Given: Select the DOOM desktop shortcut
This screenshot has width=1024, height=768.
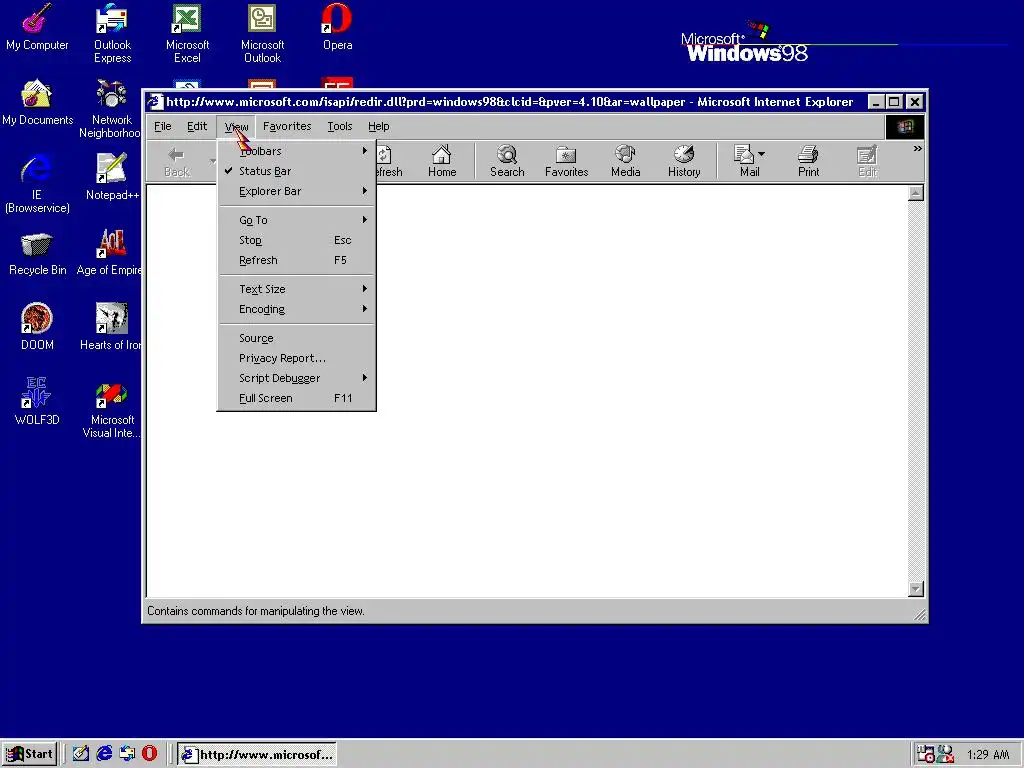Looking at the screenshot, I should pos(37,327).
